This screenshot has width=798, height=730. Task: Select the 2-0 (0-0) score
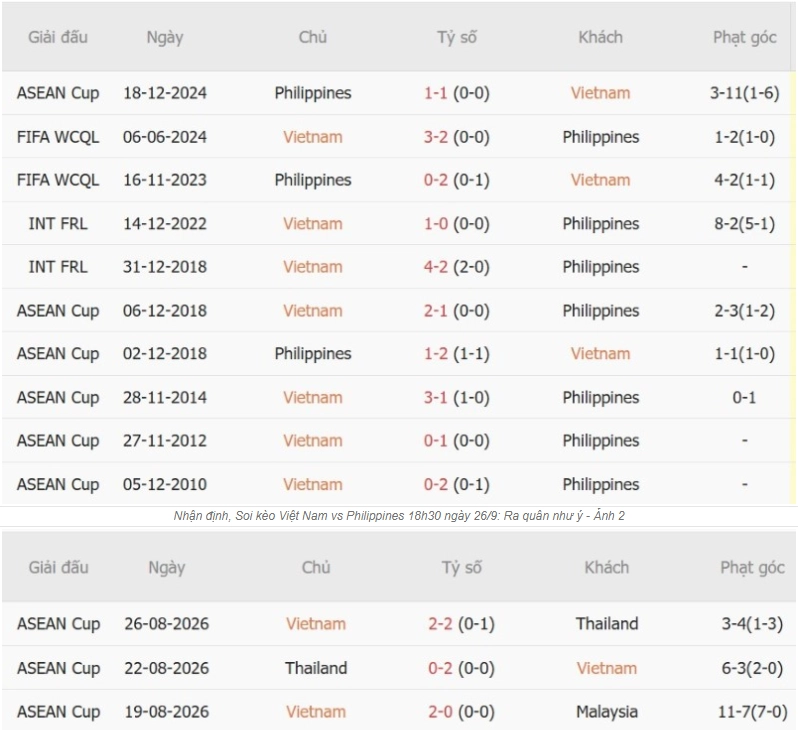(x=461, y=712)
